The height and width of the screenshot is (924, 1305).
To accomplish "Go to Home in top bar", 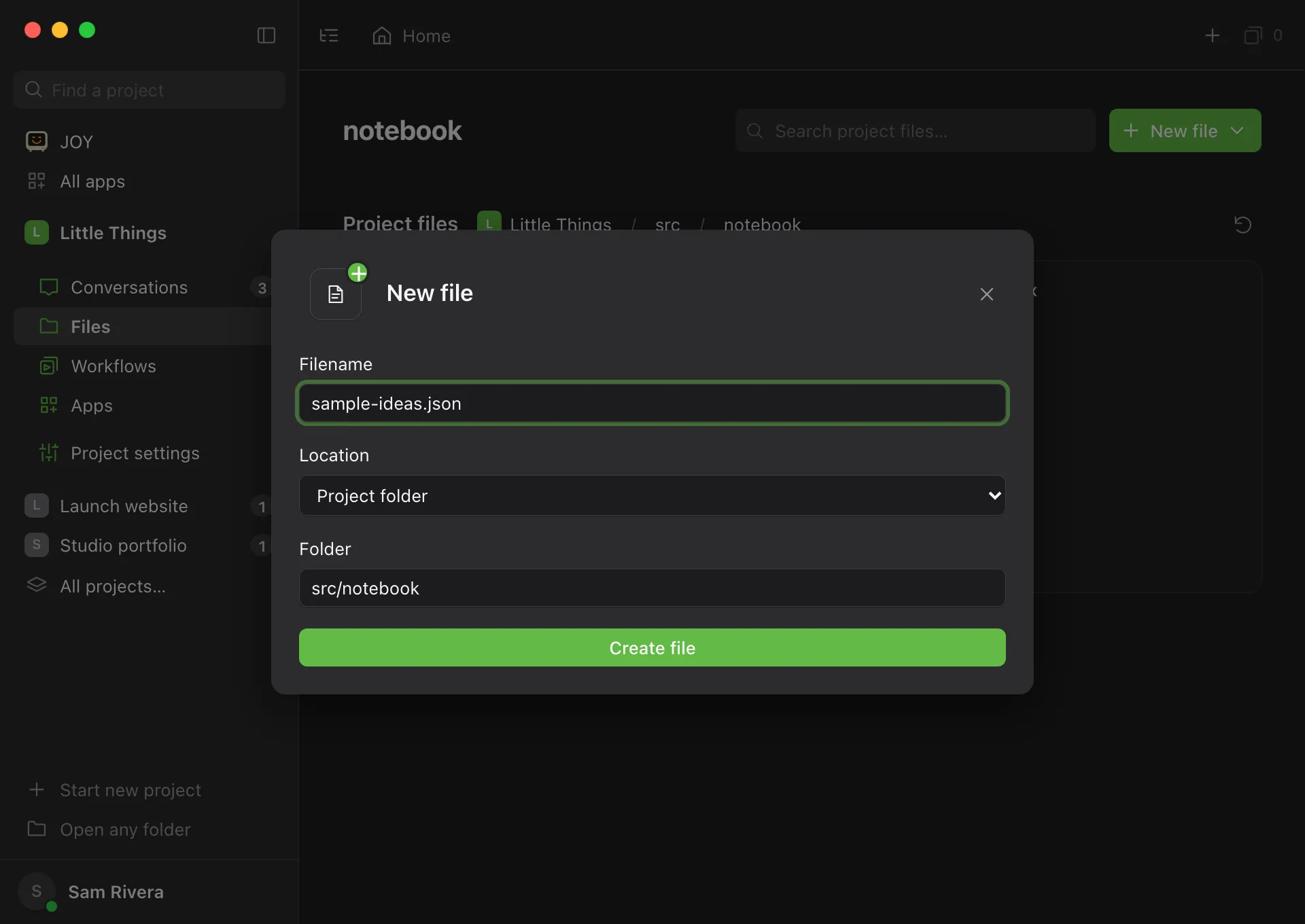I will pos(411,35).
